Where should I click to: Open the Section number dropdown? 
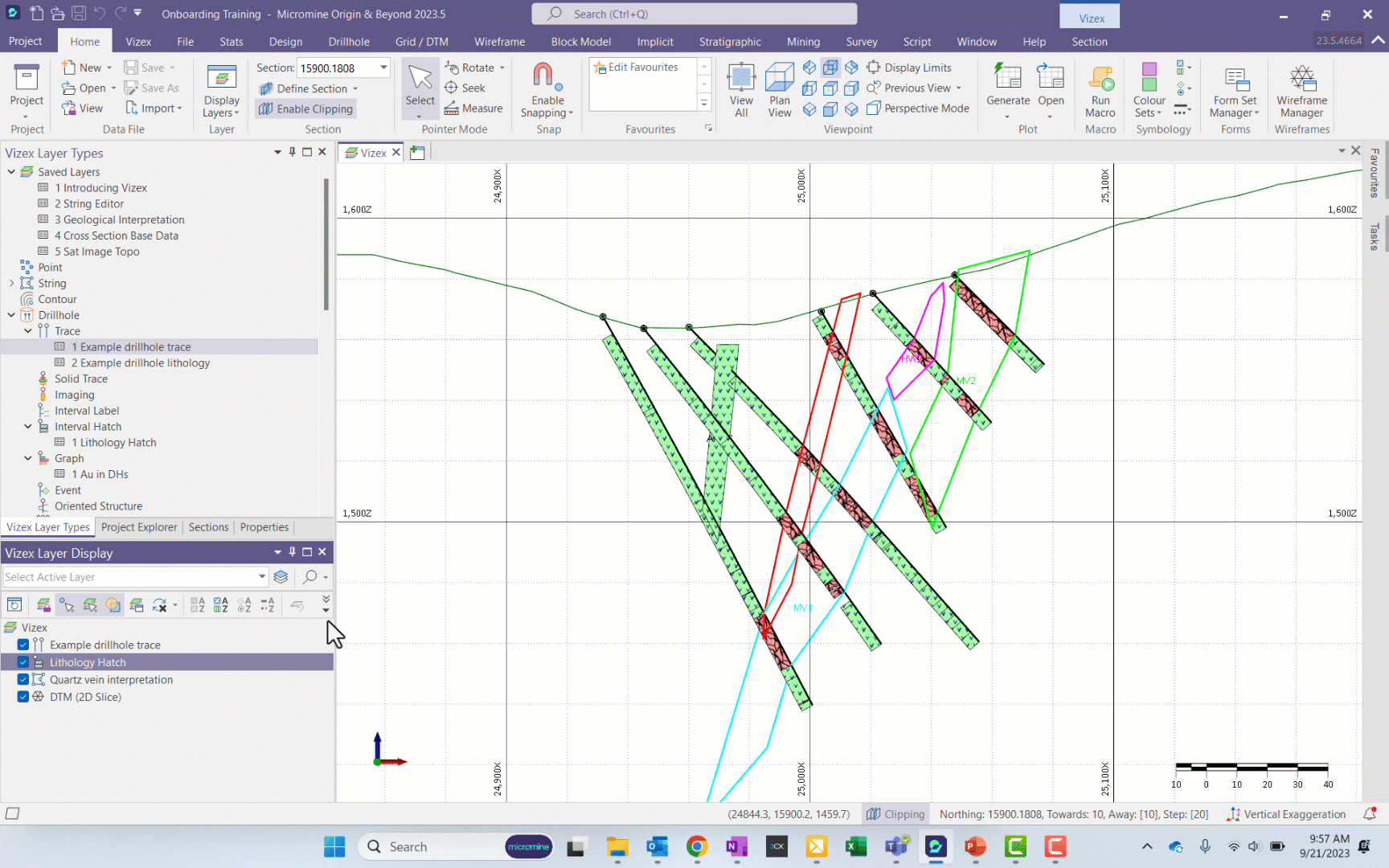[383, 68]
